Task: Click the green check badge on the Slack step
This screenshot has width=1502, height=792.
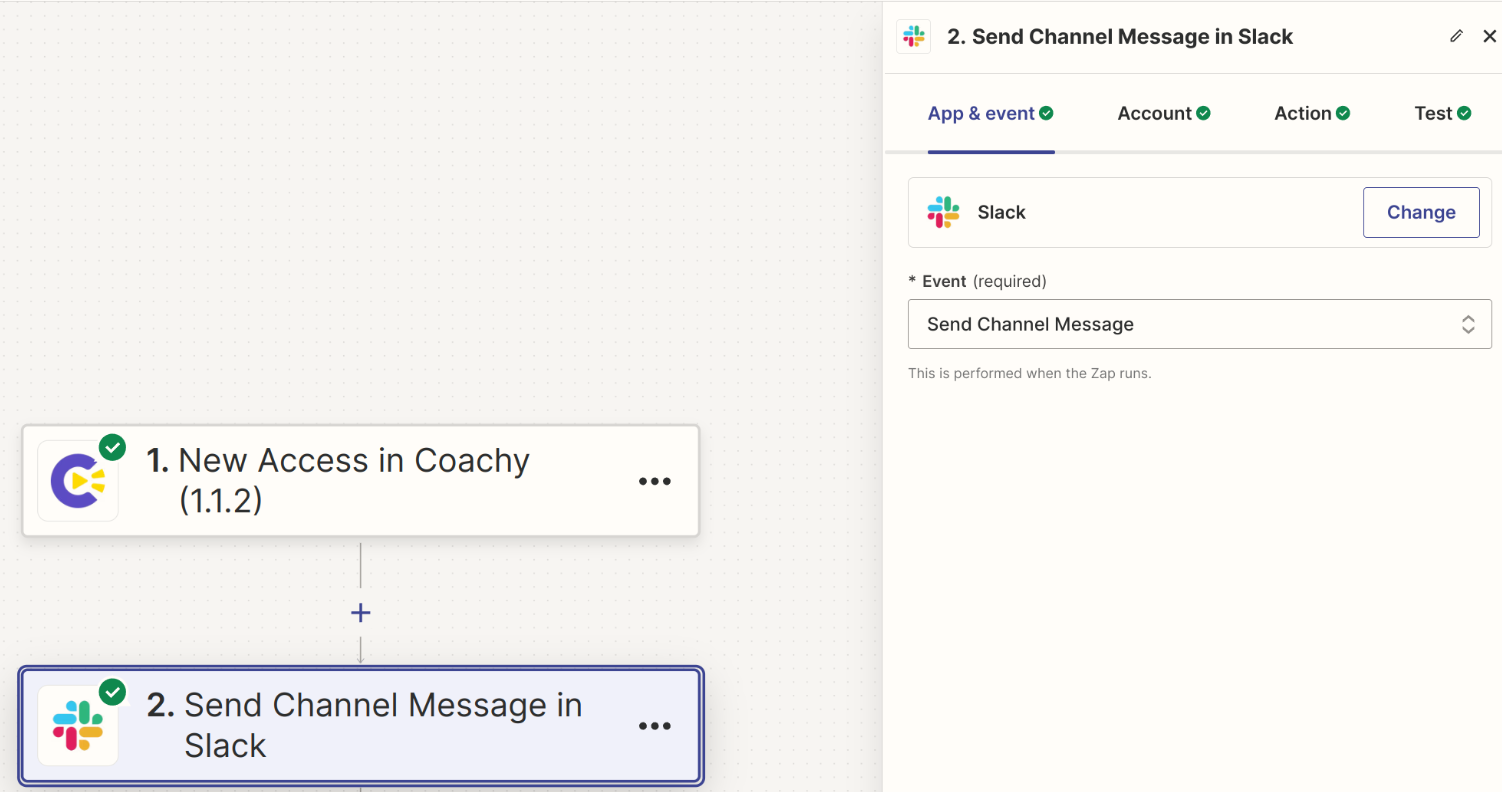Action: click(112, 692)
